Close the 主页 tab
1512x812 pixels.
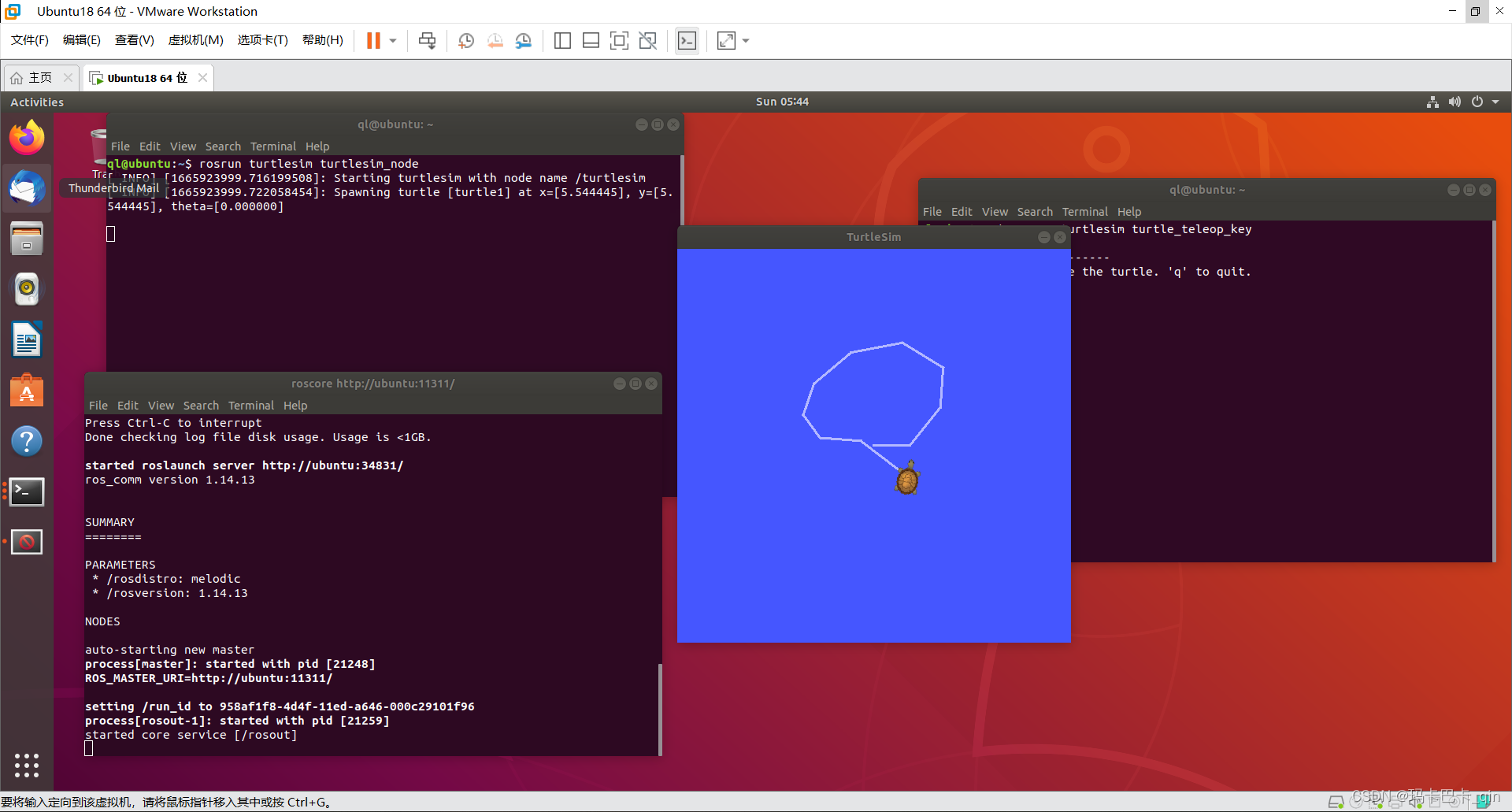[x=68, y=77]
